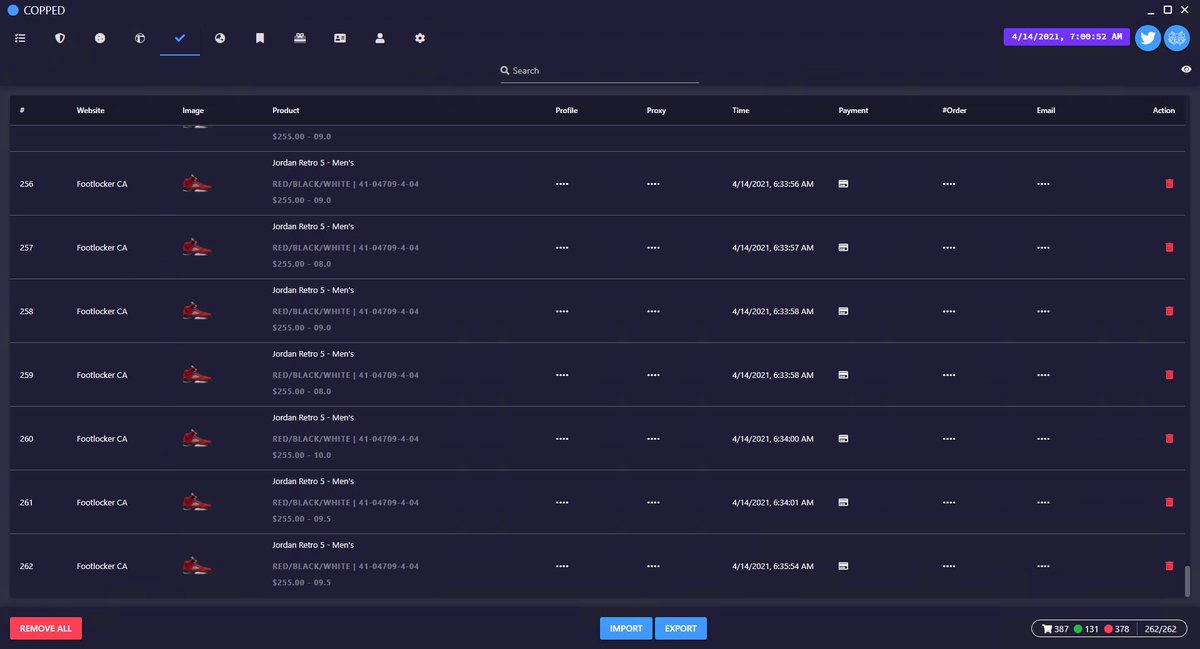This screenshot has width=1200, height=649.
Task: Click the REMOVE ALL button
Action: click(46, 628)
